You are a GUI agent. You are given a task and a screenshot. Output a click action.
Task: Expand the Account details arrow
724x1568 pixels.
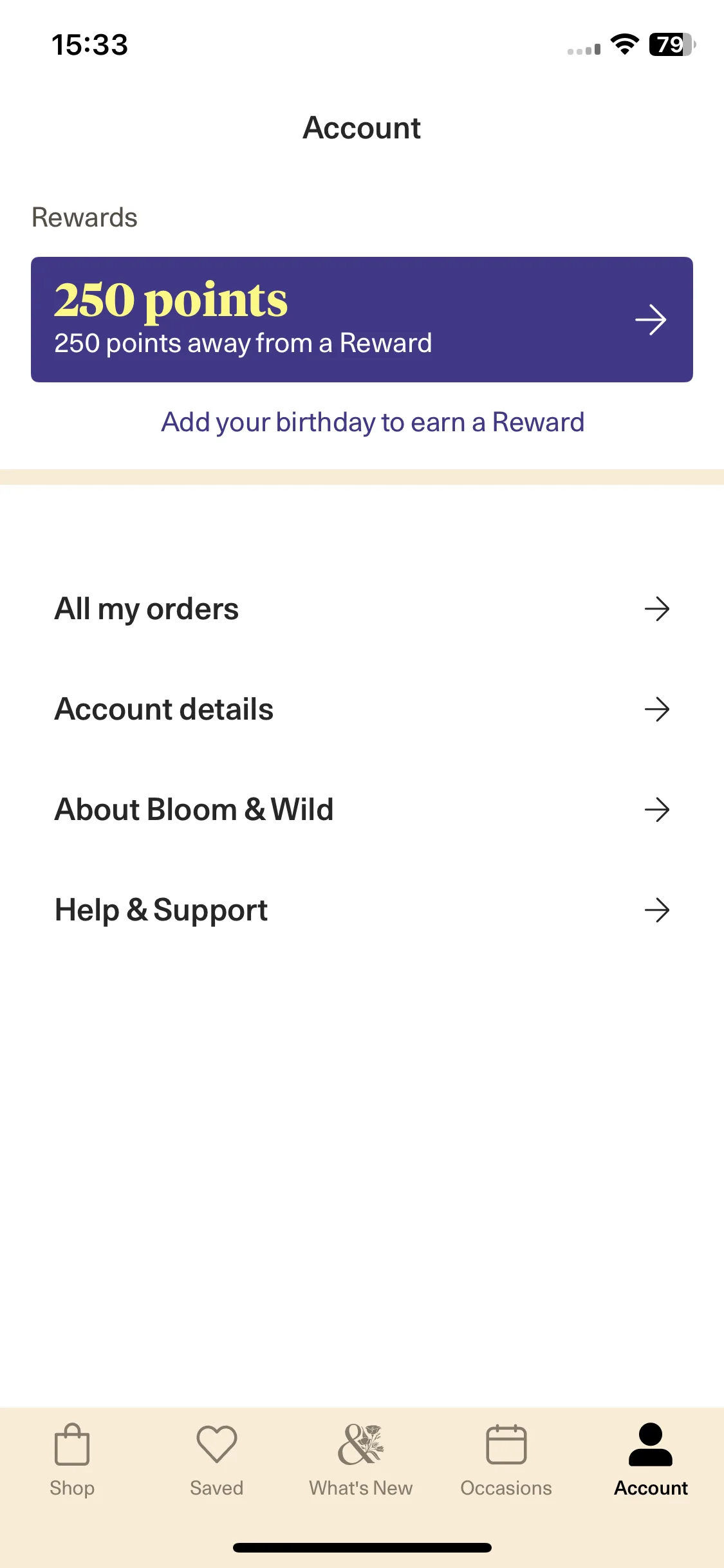point(657,709)
